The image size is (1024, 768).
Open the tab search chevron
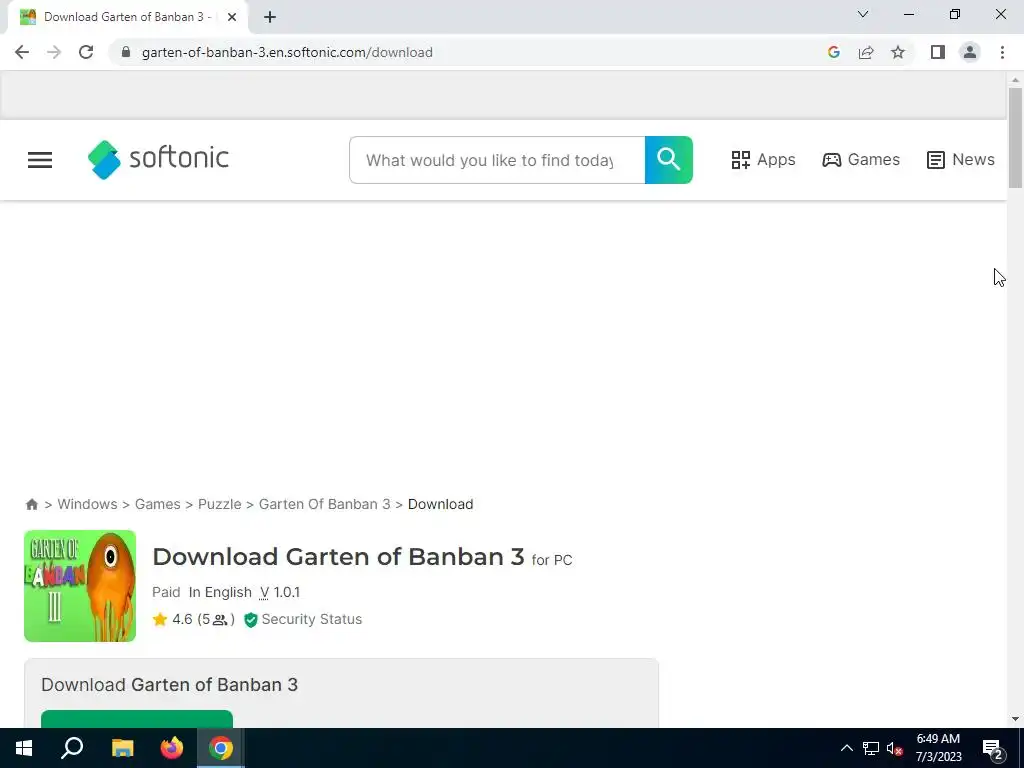pos(863,14)
